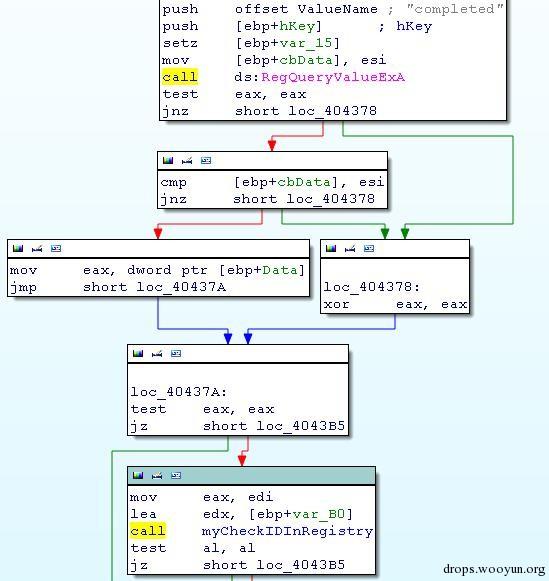
Task: Click offset ValueName in push instruction
Action: pos(306,9)
